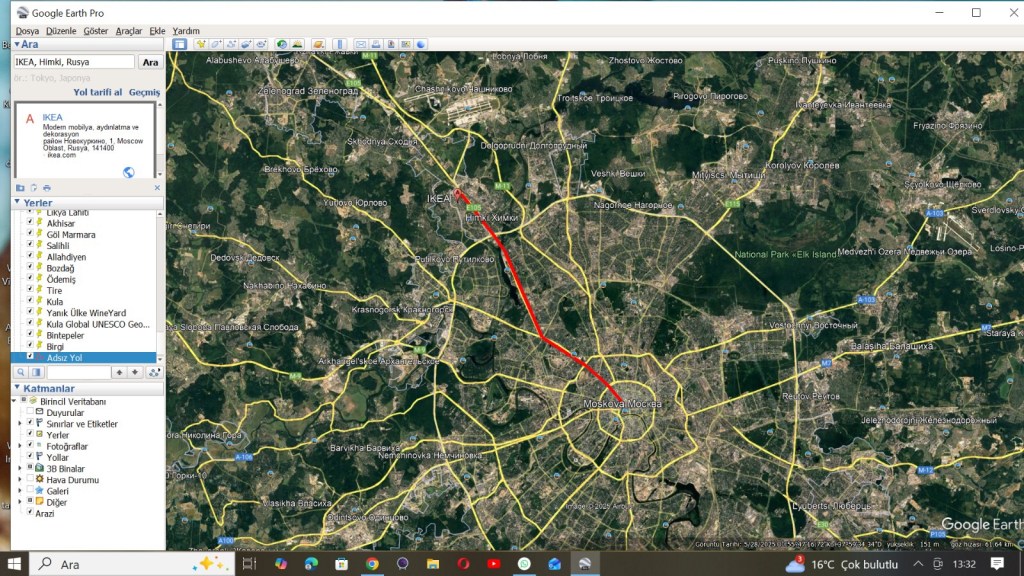The width and height of the screenshot is (1024, 576).
Task: Click the Add Placemark pushpin icon
Action: 201,44
